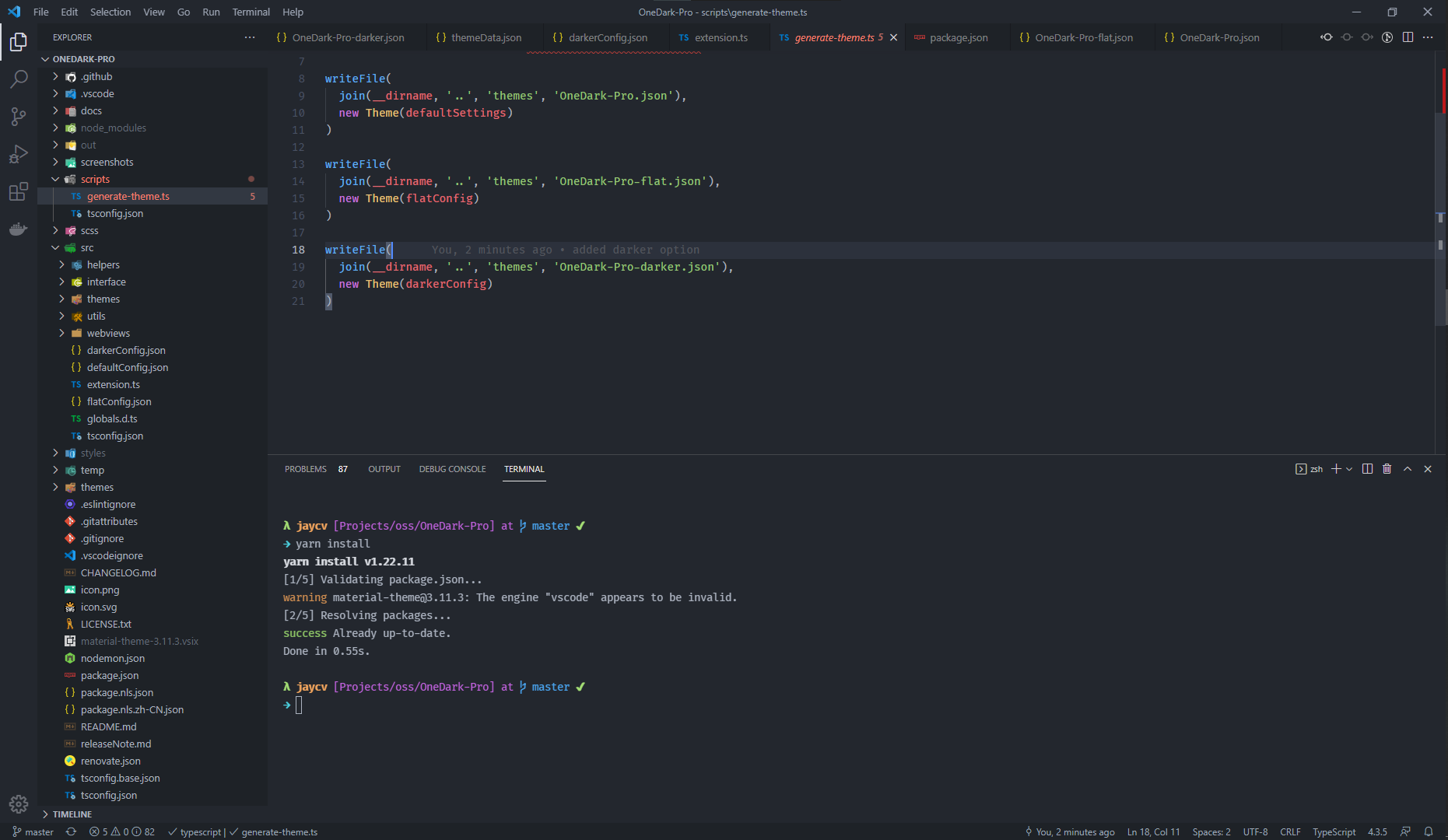The image size is (1448, 840).
Task: Open darkerConfig.json in file explorer
Action: pyautogui.click(x=126, y=350)
